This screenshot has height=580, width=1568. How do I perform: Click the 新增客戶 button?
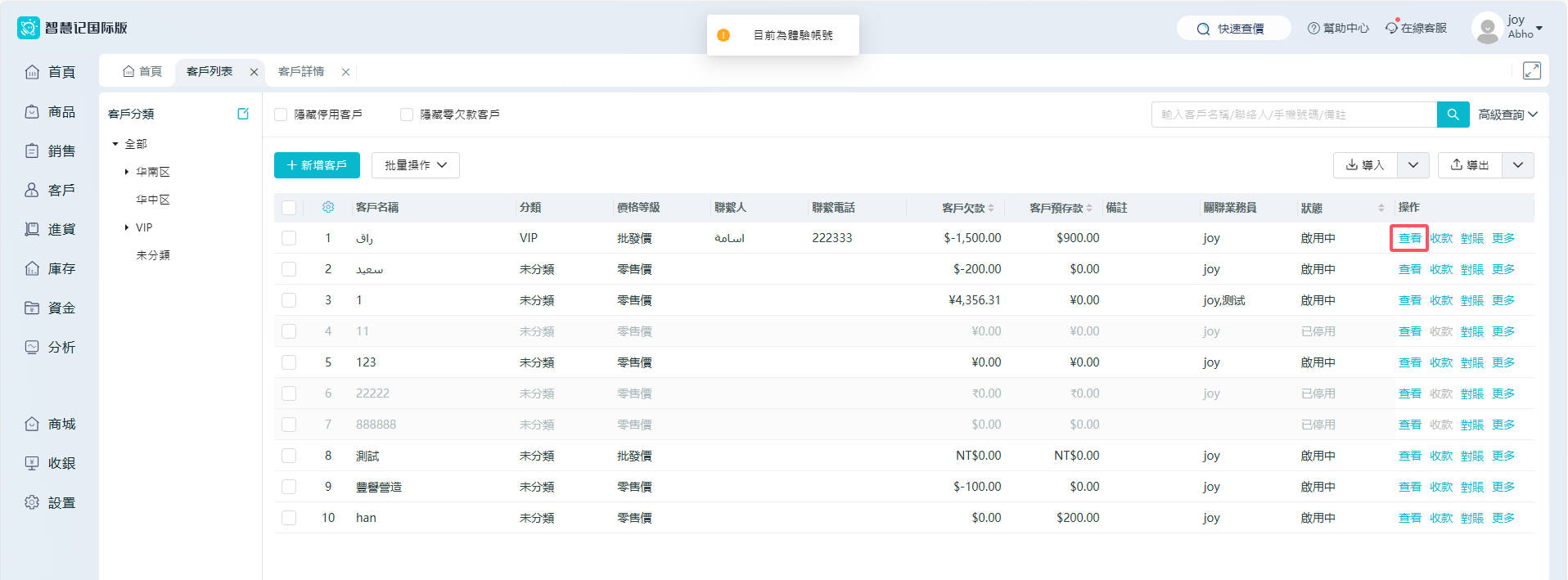[x=317, y=165]
